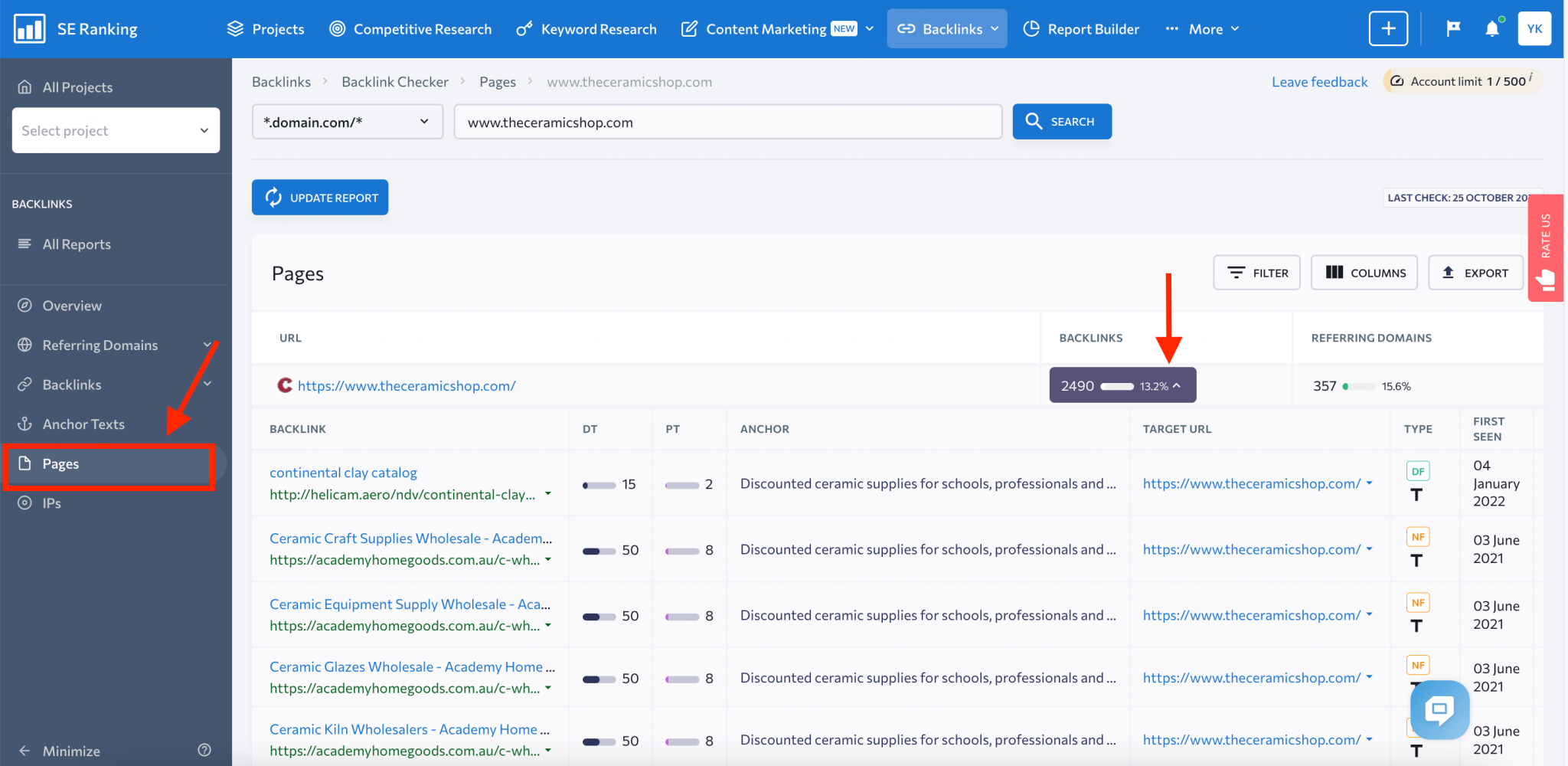Switch to Keyword Research
Screen dimensions: 1568x766
(x=598, y=28)
